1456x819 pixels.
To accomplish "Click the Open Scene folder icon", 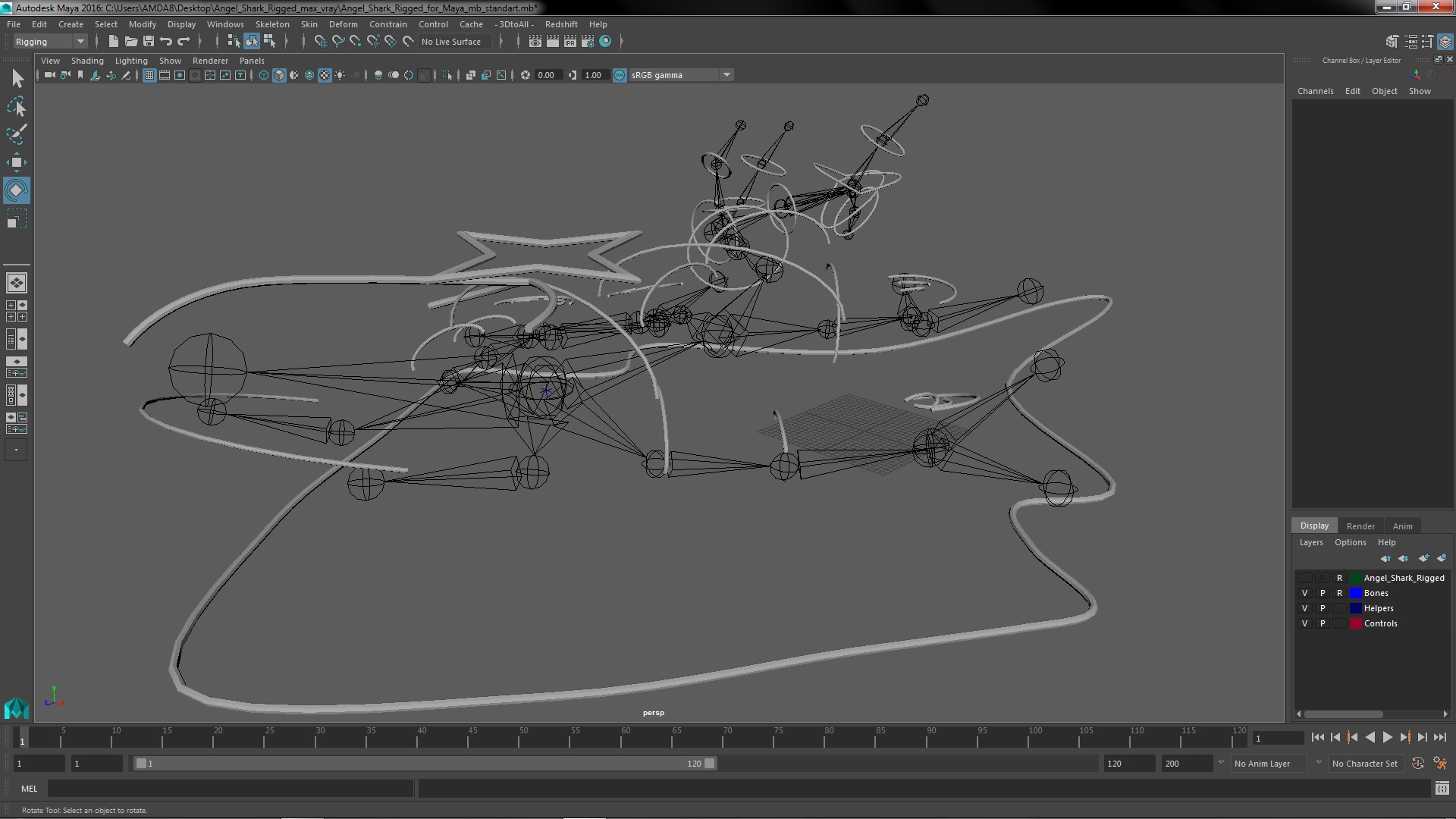I will point(131,42).
